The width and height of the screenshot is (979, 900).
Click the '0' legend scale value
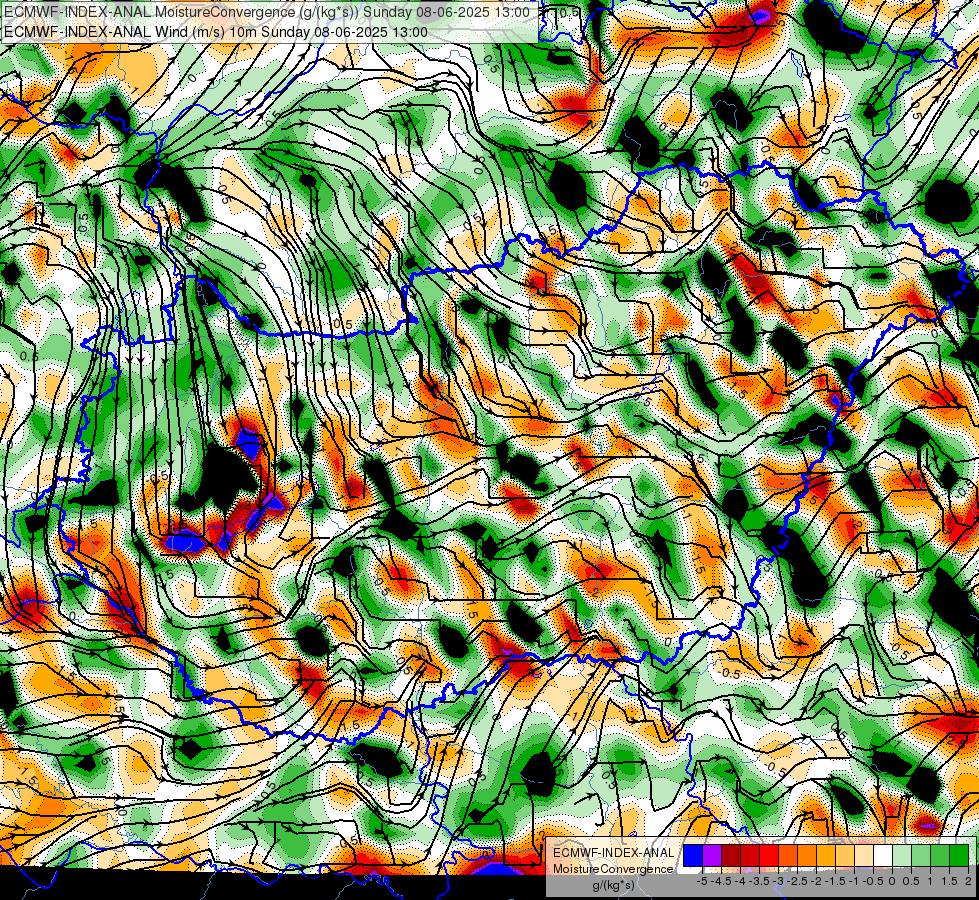892,881
